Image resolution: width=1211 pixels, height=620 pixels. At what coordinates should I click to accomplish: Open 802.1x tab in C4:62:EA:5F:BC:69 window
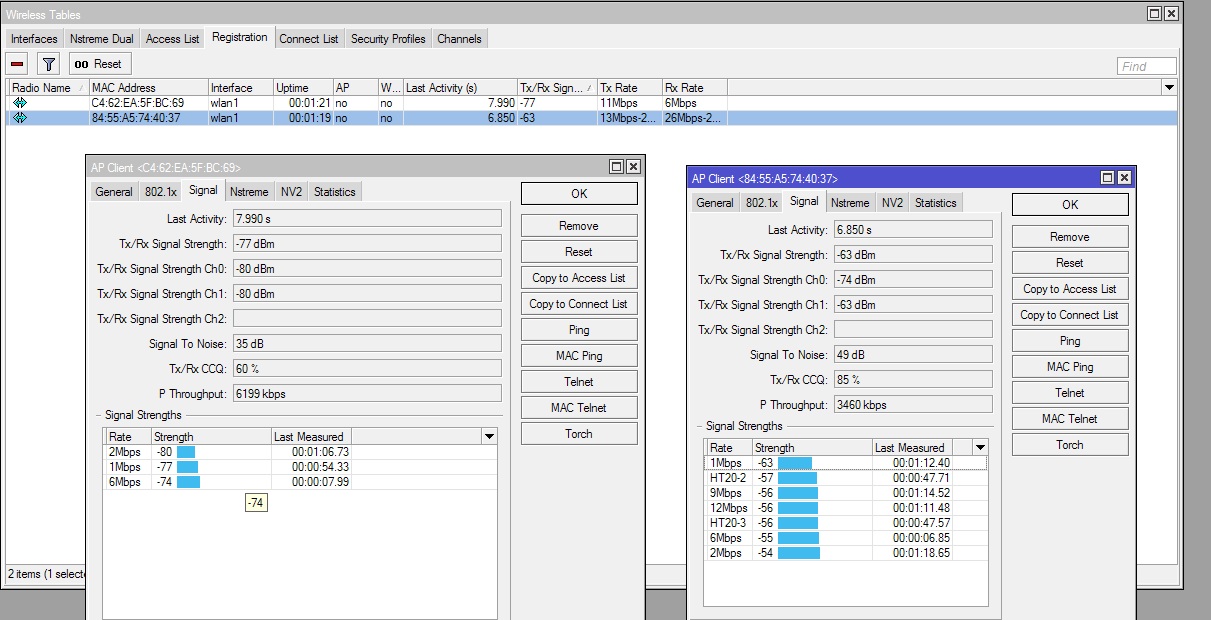[160, 192]
